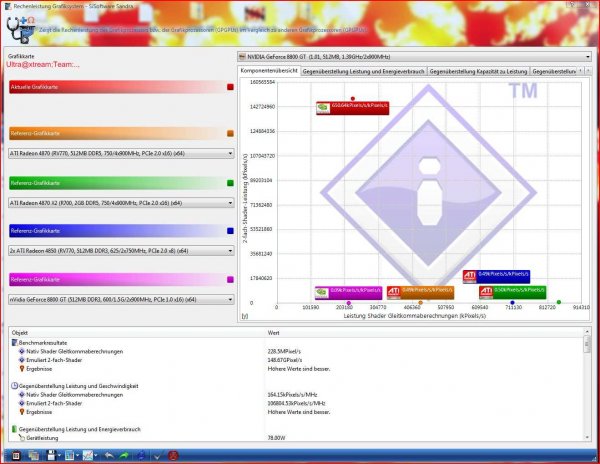Open the ATI Radeon 4870 X2 reference dropdown
600x464 pixels.
coord(121,203)
